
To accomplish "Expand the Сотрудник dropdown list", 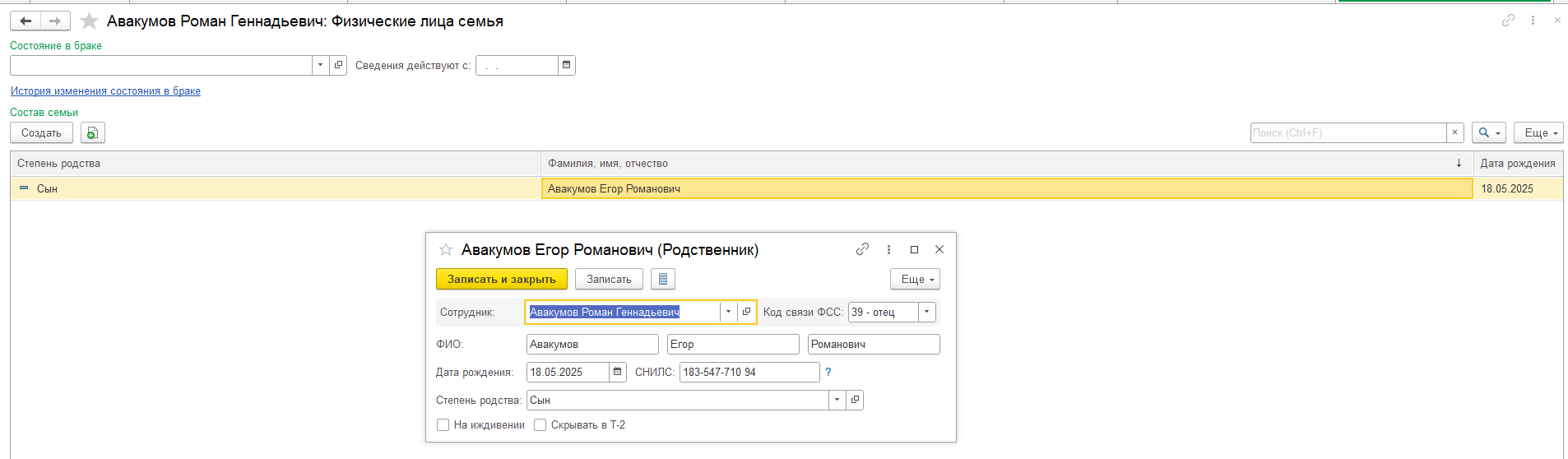I will (728, 313).
